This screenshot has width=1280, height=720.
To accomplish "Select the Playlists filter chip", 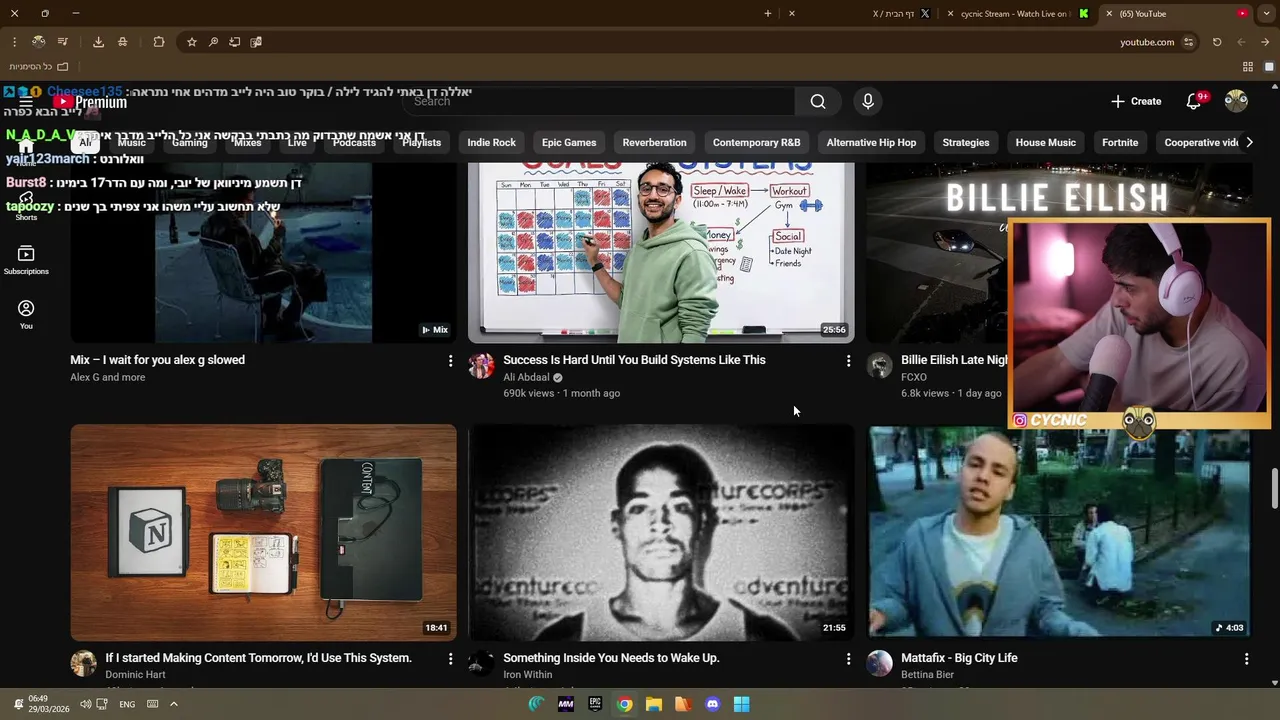I will (421, 142).
